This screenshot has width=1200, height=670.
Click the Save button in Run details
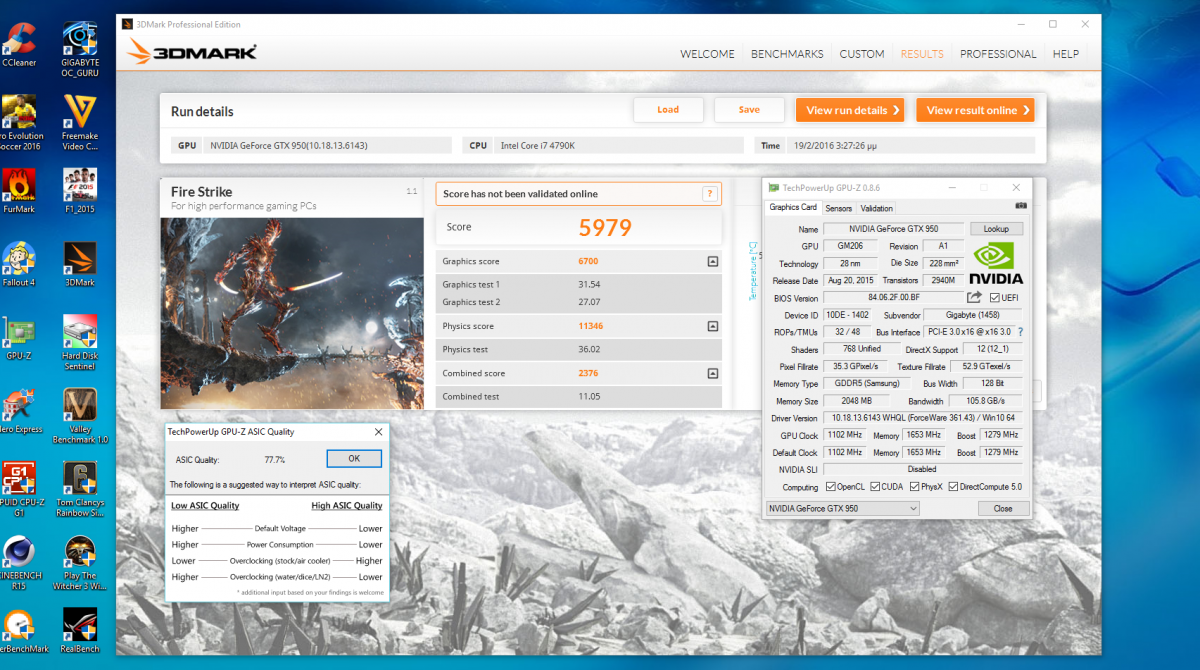point(749,110)
